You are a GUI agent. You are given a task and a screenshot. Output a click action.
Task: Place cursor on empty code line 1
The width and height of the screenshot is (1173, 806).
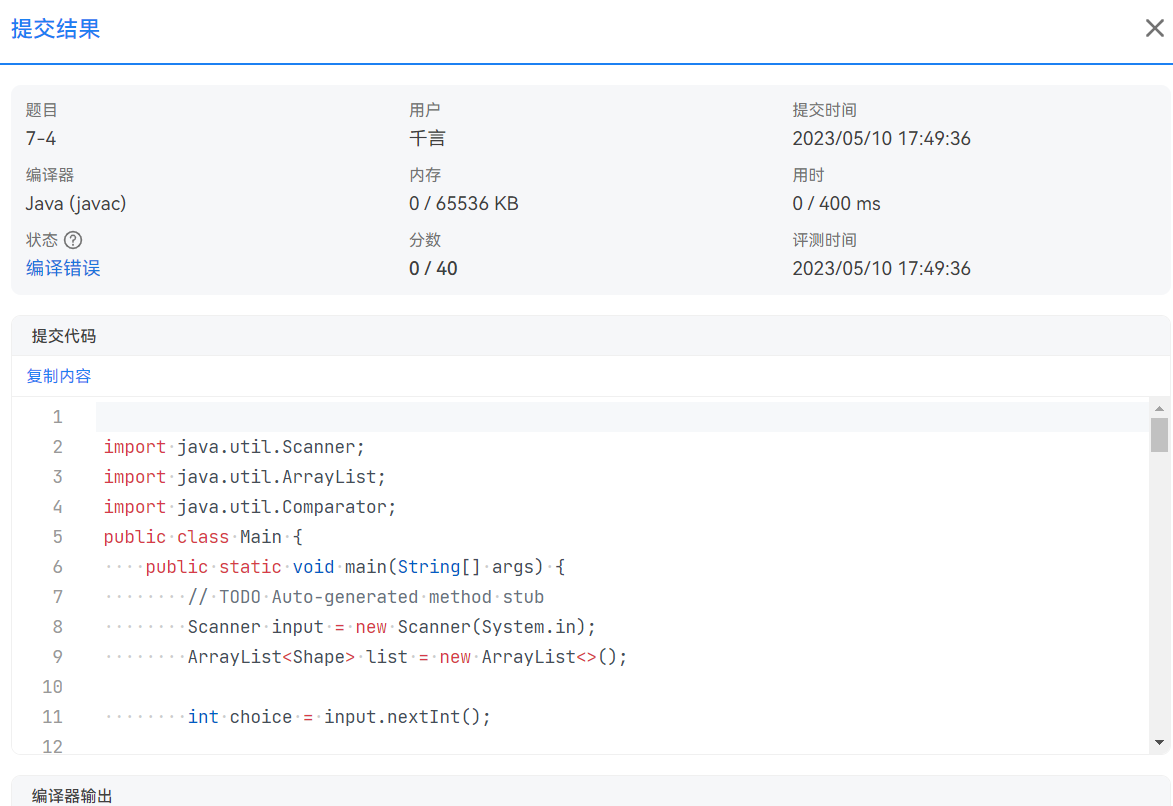(x=400, y=417)
